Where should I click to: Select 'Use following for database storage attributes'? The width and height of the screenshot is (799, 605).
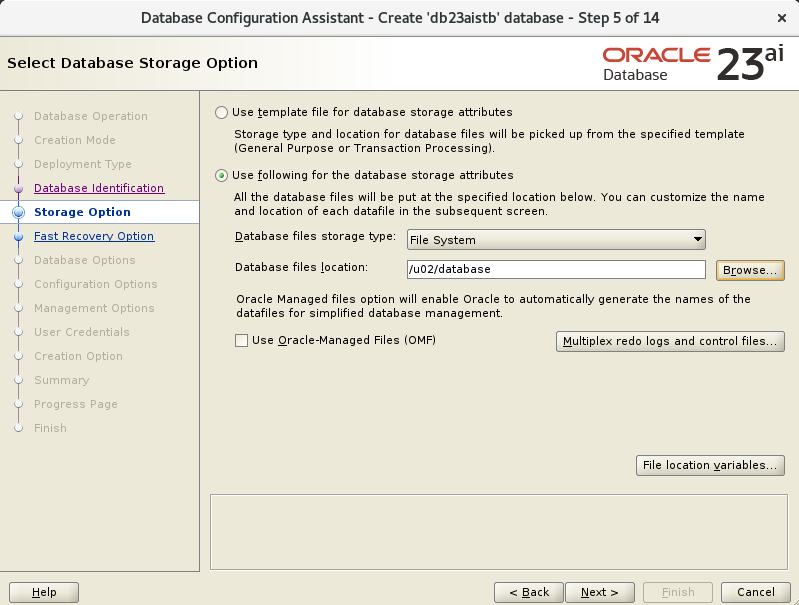click(x=221, y=176)
